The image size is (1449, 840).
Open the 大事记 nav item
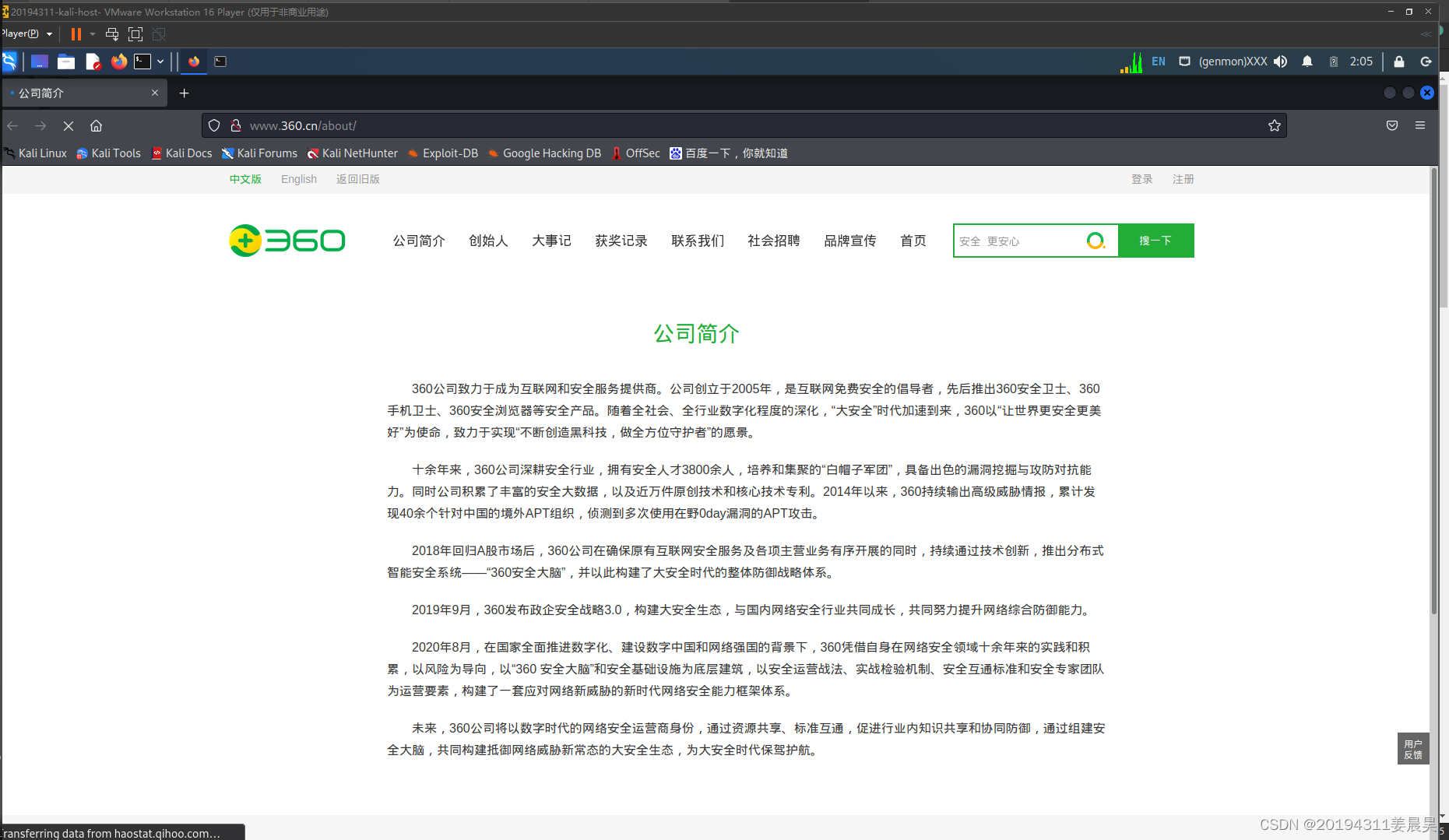tap(551, 241)
